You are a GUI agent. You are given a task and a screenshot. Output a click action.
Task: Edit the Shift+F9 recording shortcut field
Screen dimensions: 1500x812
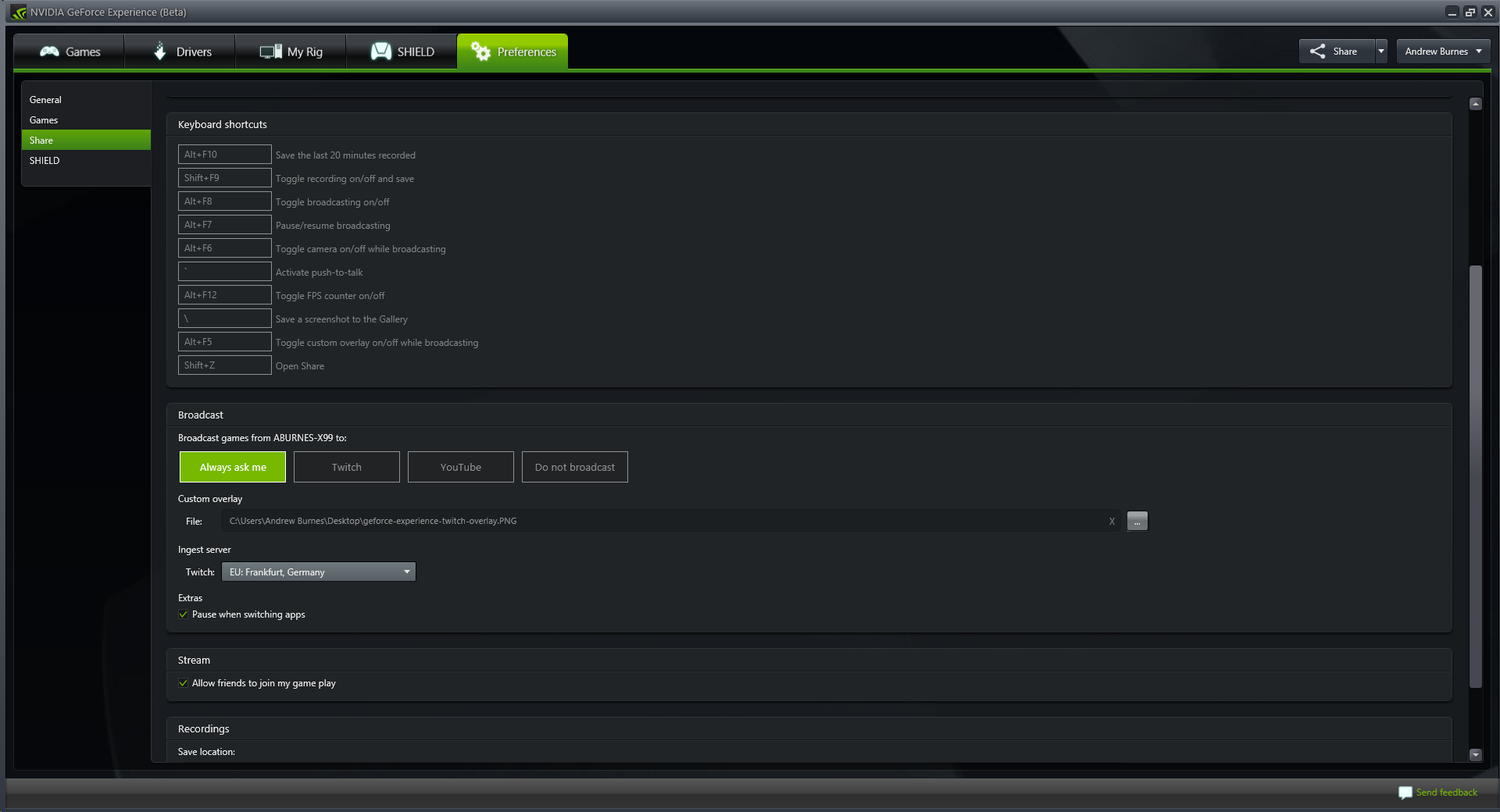(x=225, y=178)
